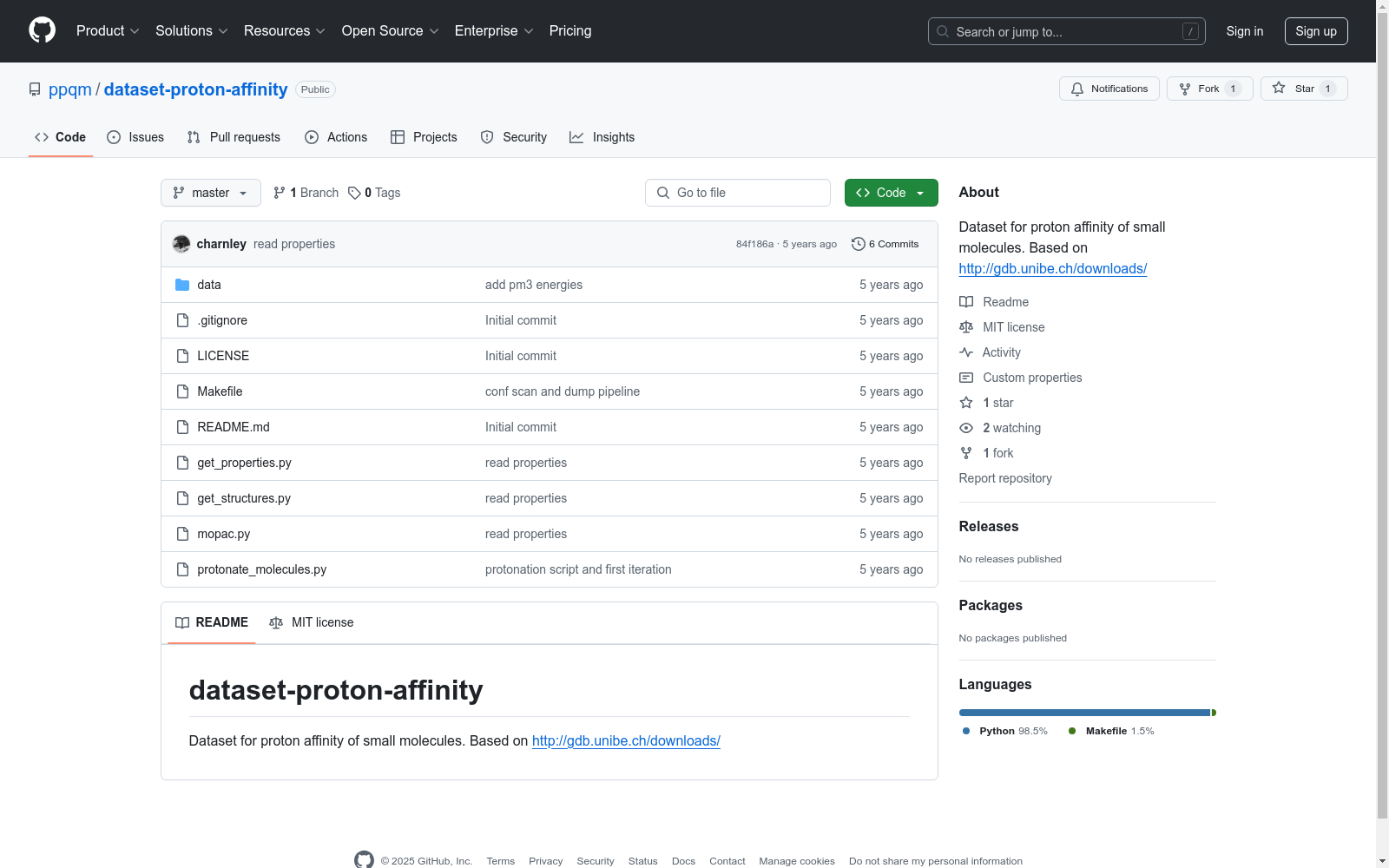Click the charnley avatar image
Image resolution: width=1389 pixels, height=868 pixels.
coord(181,244)
